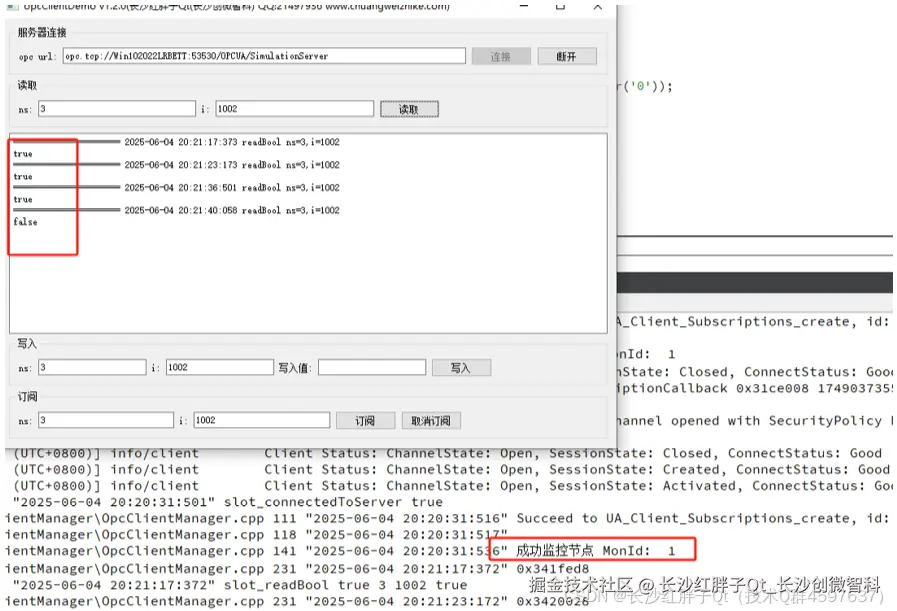Focus the 写入值 value input field
The width and height of the screenshot is (897, 611).
click(372, 367)
